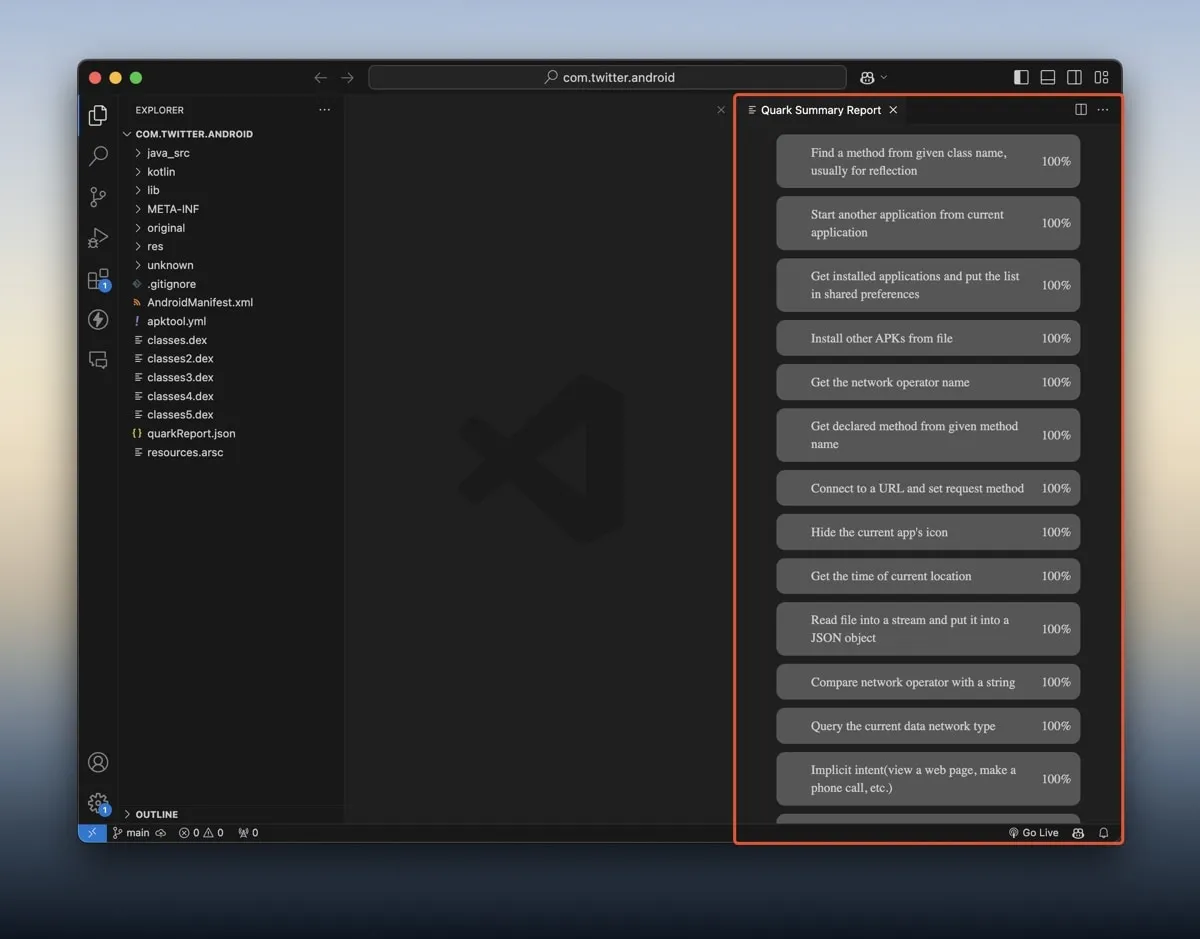The height and width of the screenshot is (939, 1200).
Task: Open the Source Control view
Action: click(98, 197)
